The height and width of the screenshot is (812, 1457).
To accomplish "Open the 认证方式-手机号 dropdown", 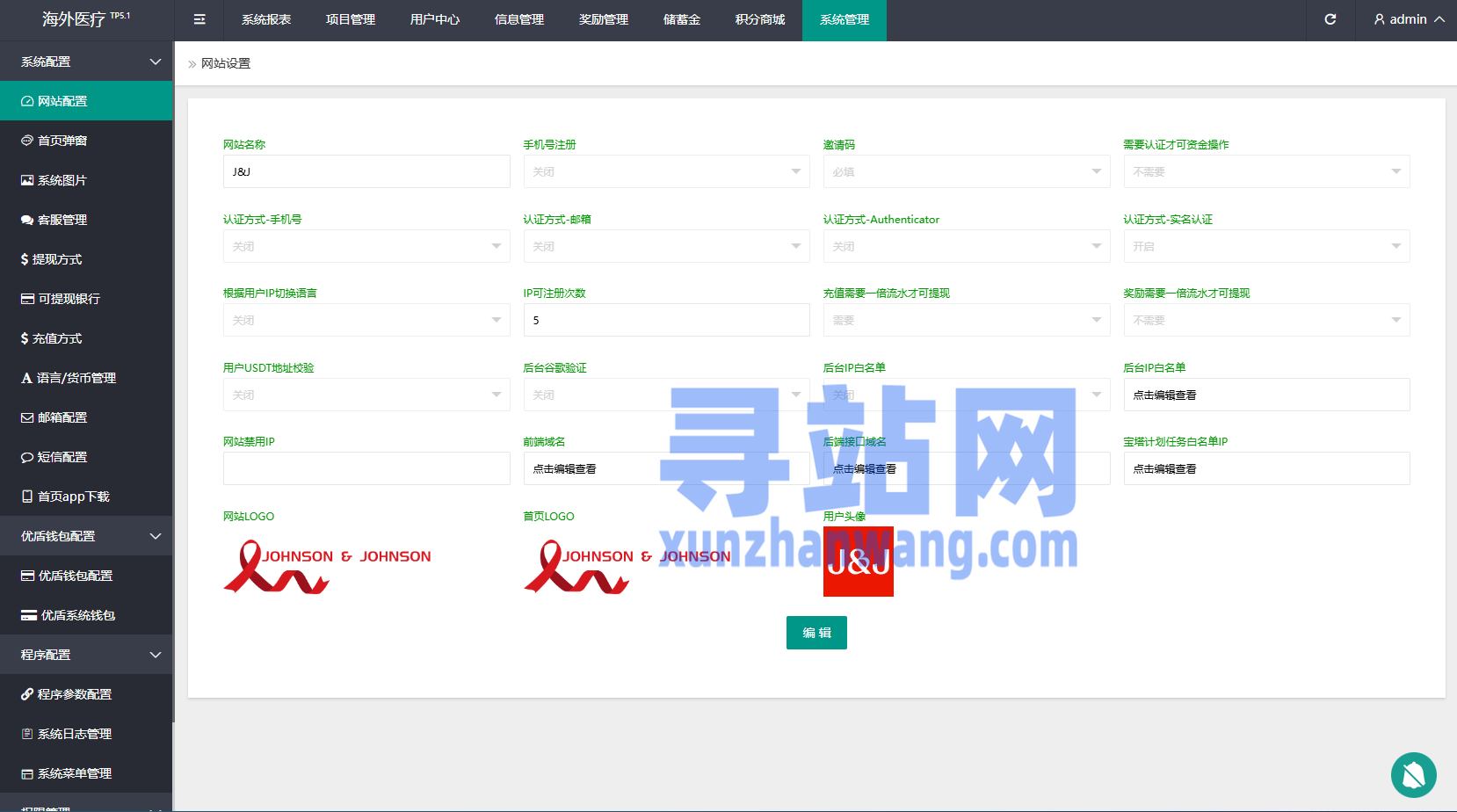I will (x=366, y=246).
